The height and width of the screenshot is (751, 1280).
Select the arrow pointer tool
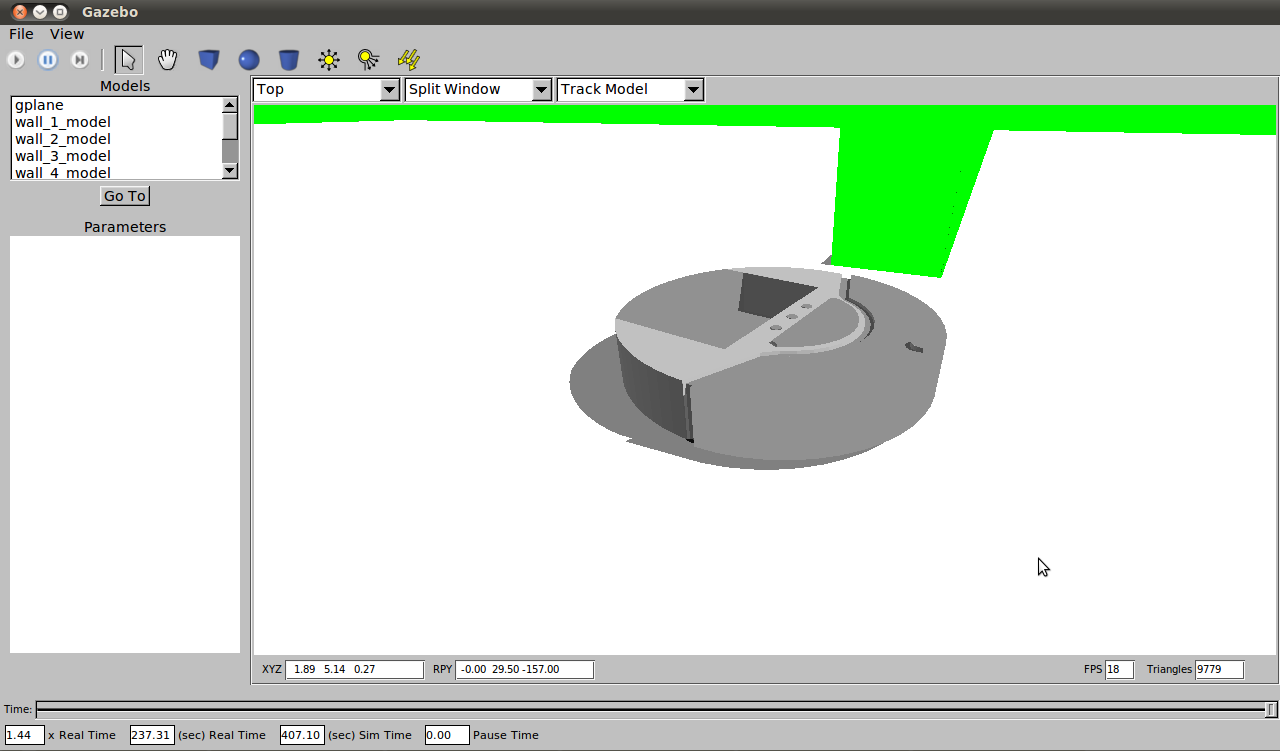tap(128, 59)
